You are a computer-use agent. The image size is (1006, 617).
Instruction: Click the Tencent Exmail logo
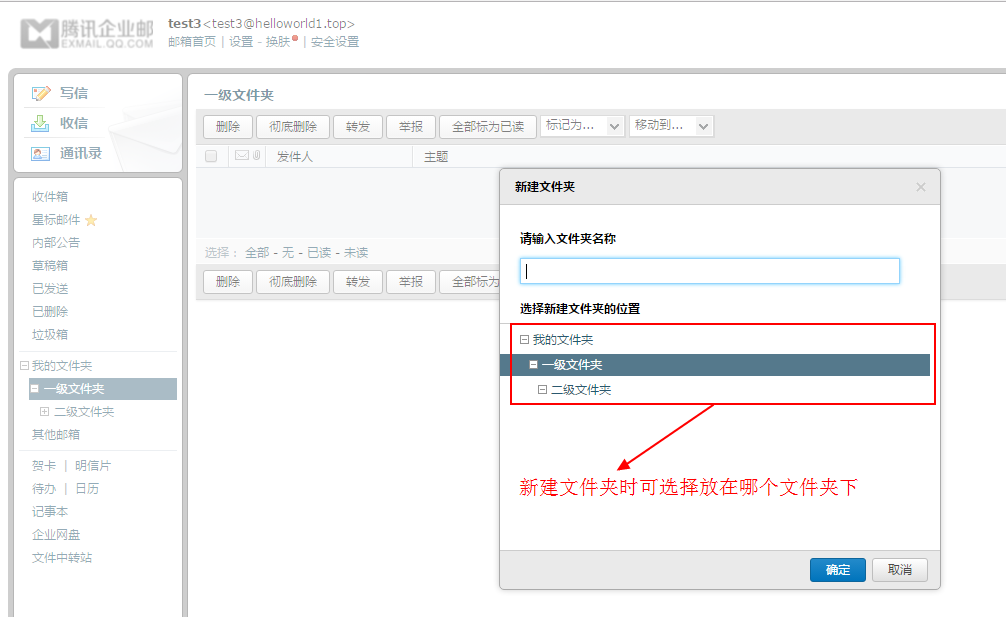[87, 33]
